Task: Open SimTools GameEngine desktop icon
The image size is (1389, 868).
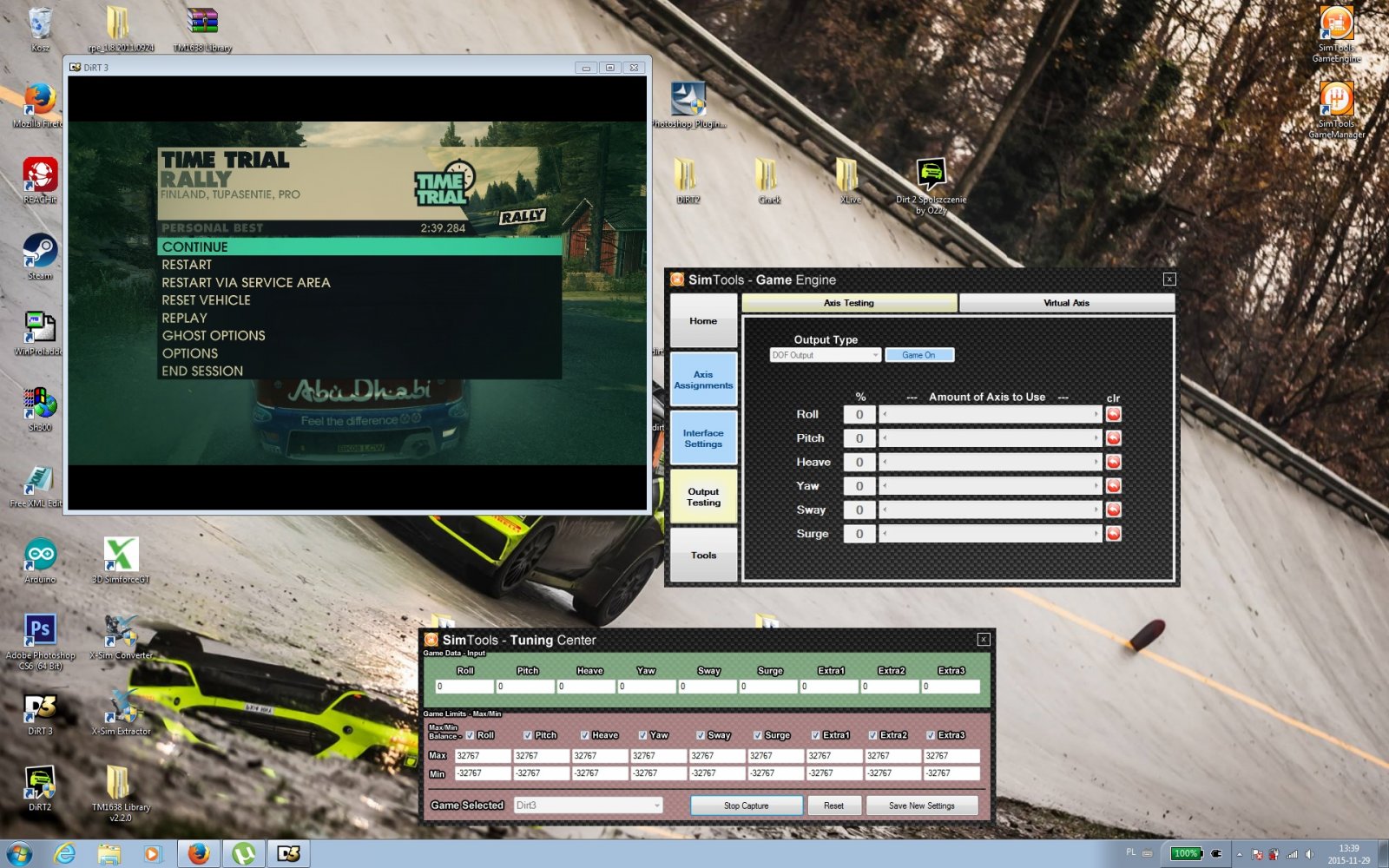Action: point(1336,35)
